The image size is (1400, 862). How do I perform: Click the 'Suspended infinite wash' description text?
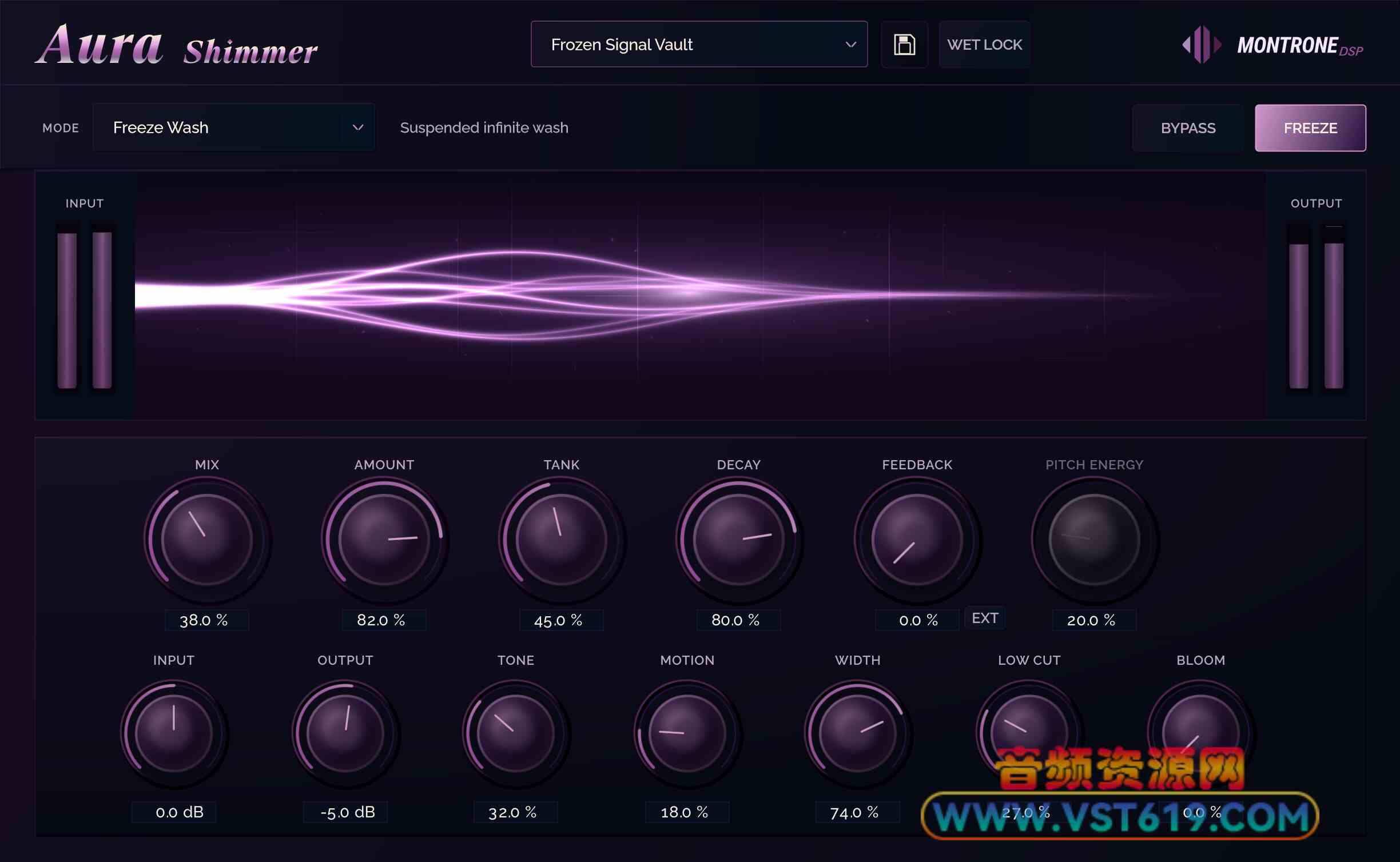[484, 127]
